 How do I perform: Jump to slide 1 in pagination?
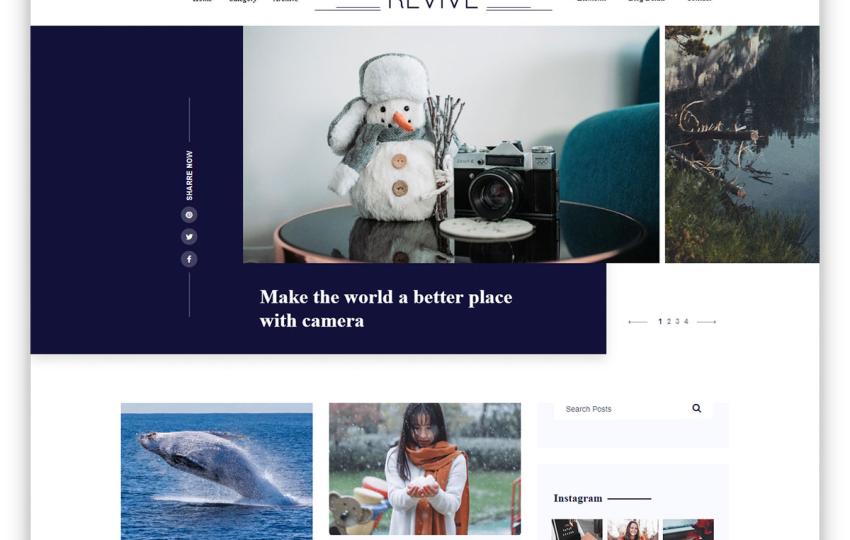point(660,322)
